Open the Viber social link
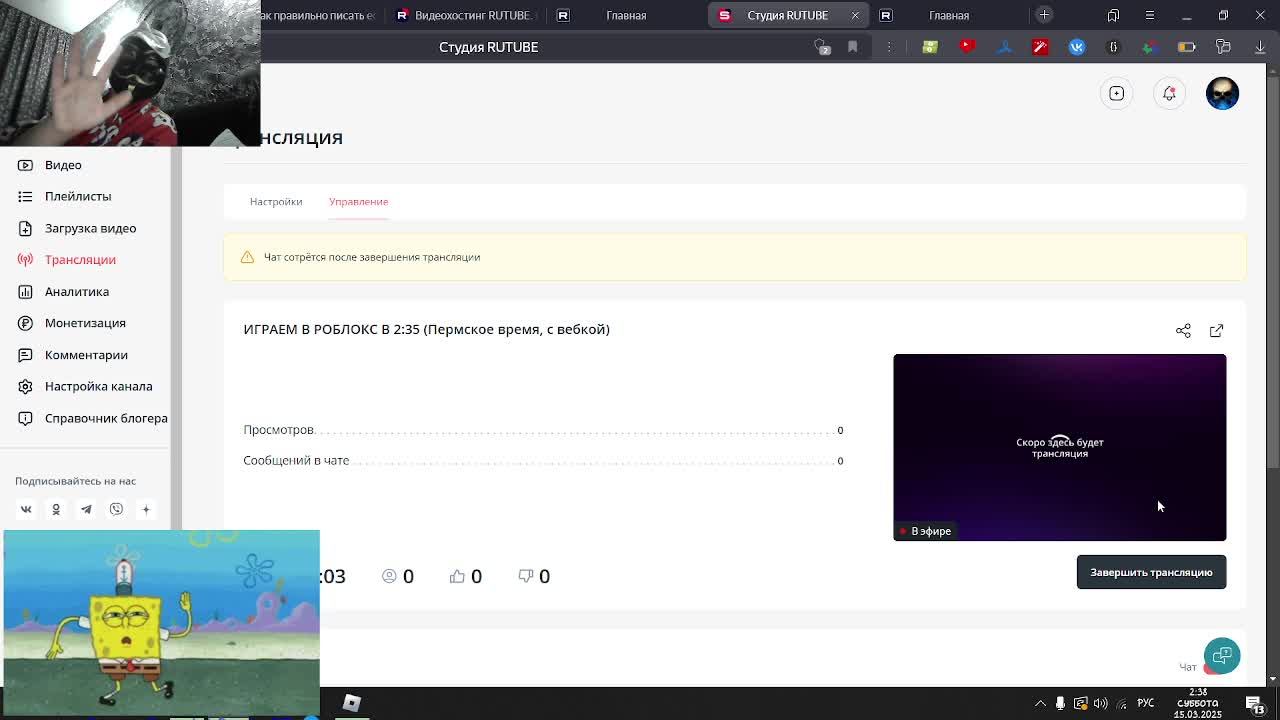The image size is (1280, 720). pyautogui.click(x=116, y=509)
